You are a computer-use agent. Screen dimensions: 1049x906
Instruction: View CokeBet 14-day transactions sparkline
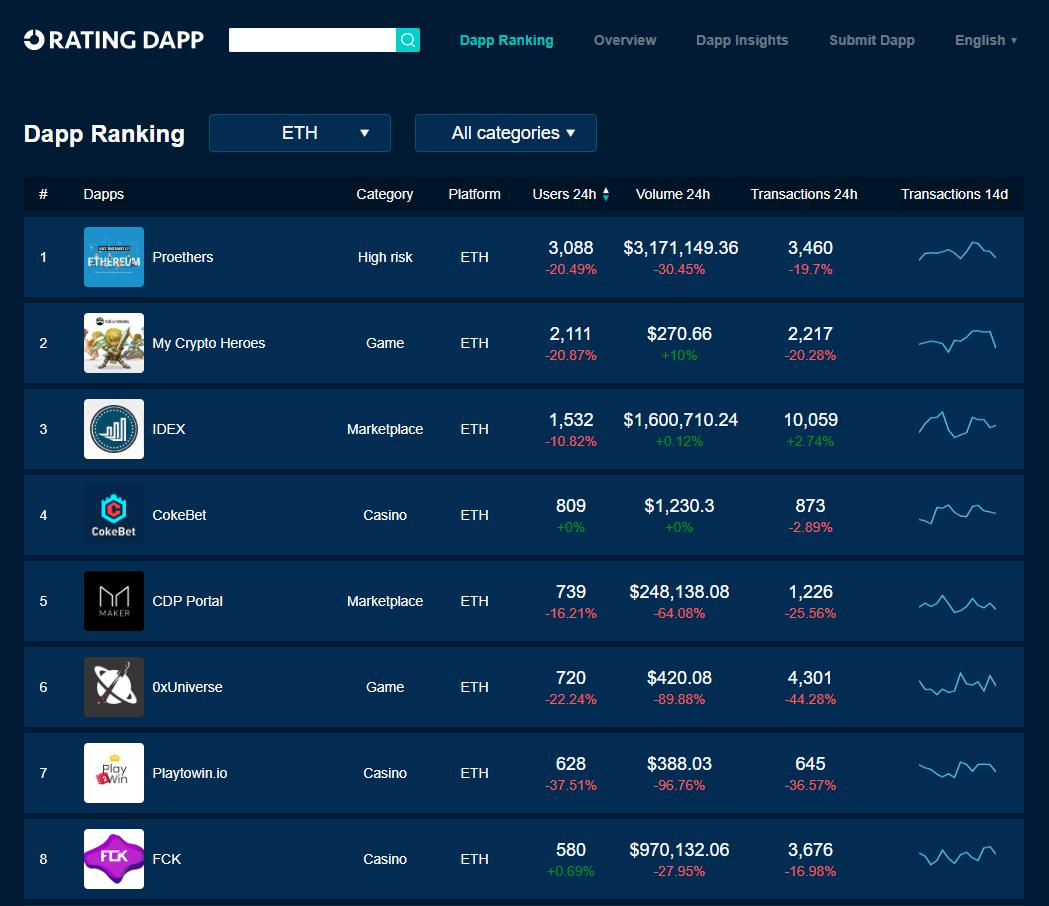[957, 513]
